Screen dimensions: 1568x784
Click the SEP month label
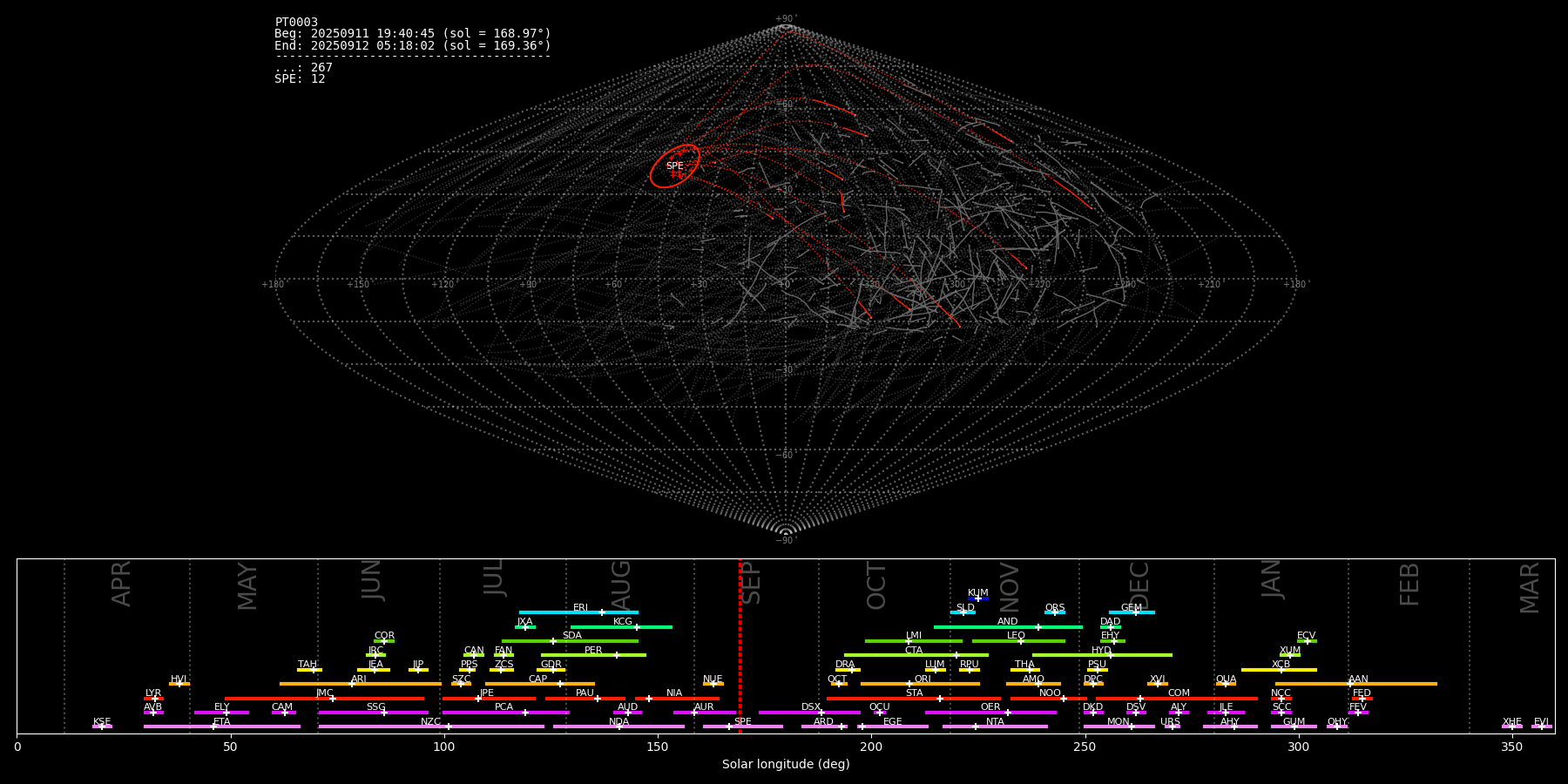pos(751,583)
